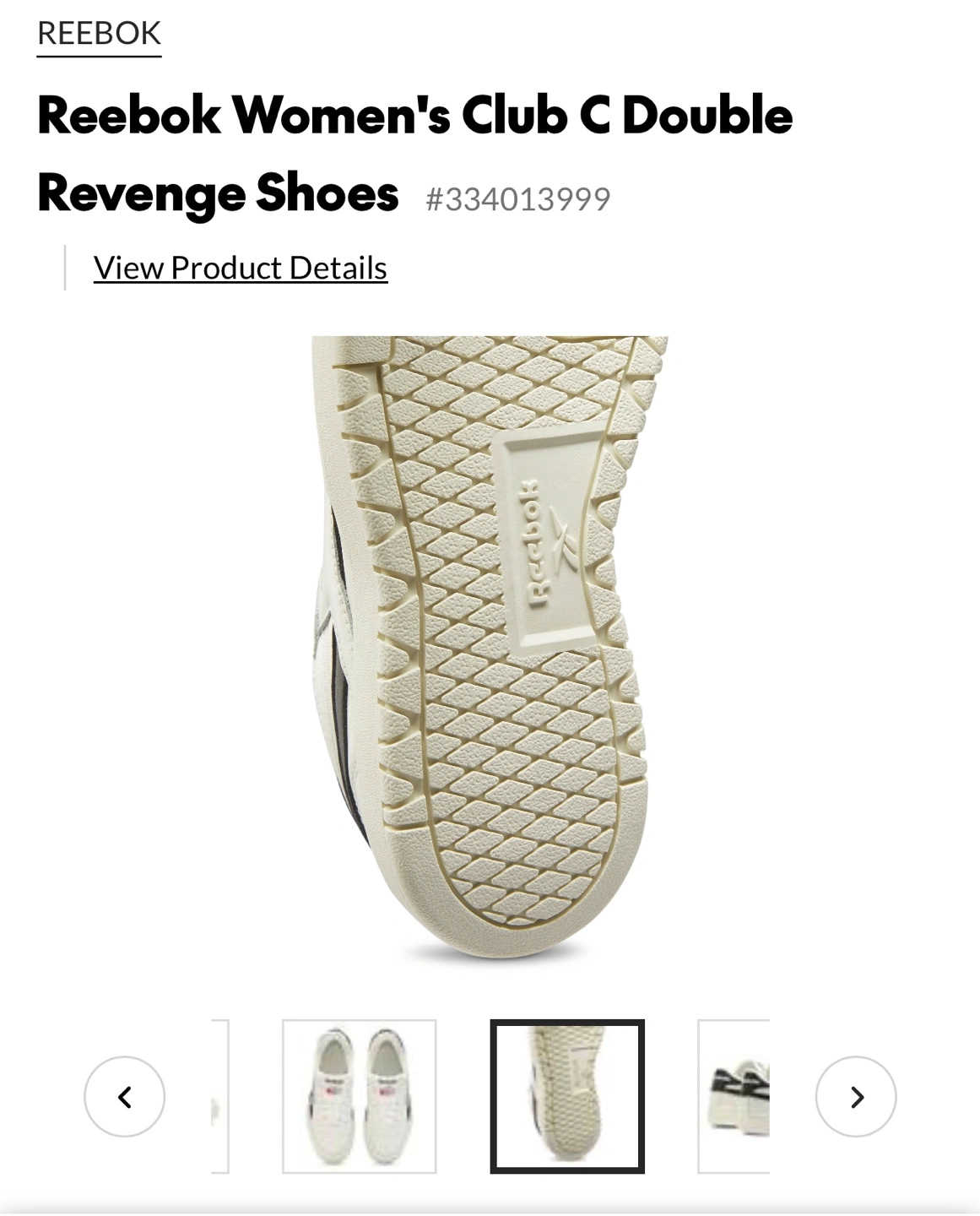Select the highlighted sole view thumbnail
This screenshot has width=980, height=1216.
click(x=567, y=1097)
